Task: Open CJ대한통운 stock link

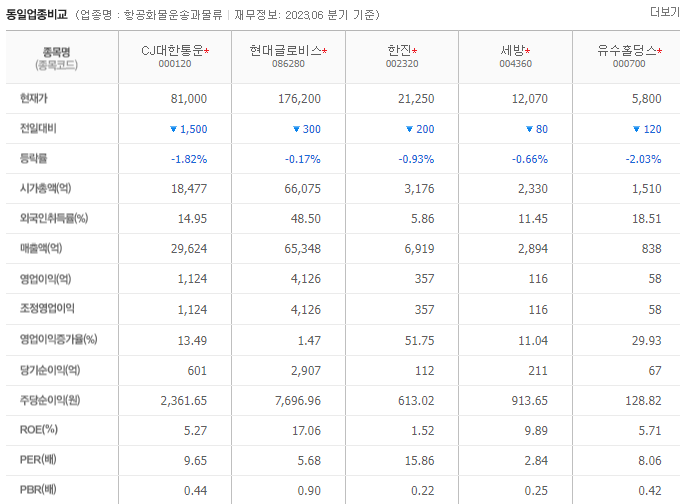Action: [173, 51]
